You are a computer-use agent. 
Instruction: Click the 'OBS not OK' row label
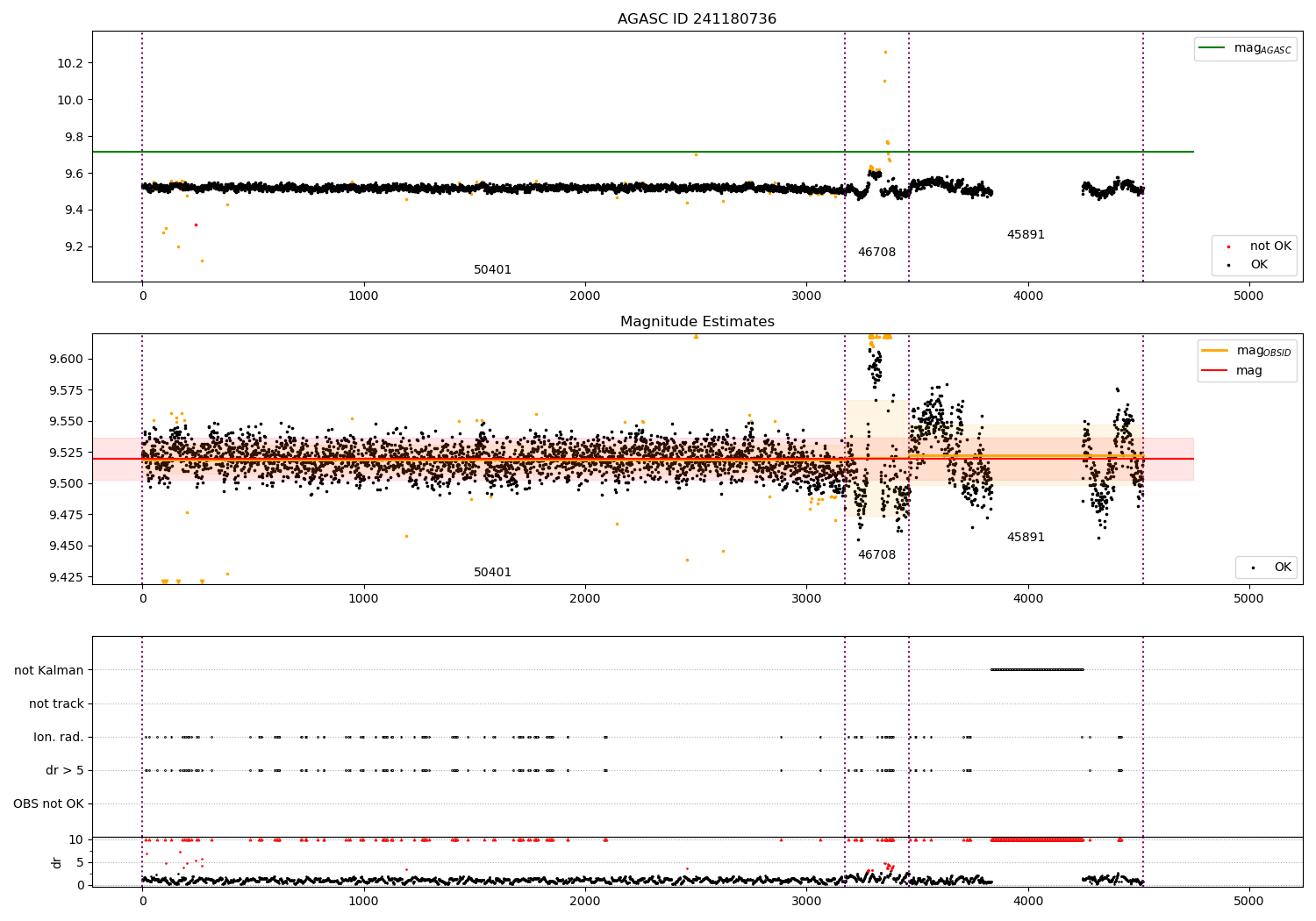[49, 803]
